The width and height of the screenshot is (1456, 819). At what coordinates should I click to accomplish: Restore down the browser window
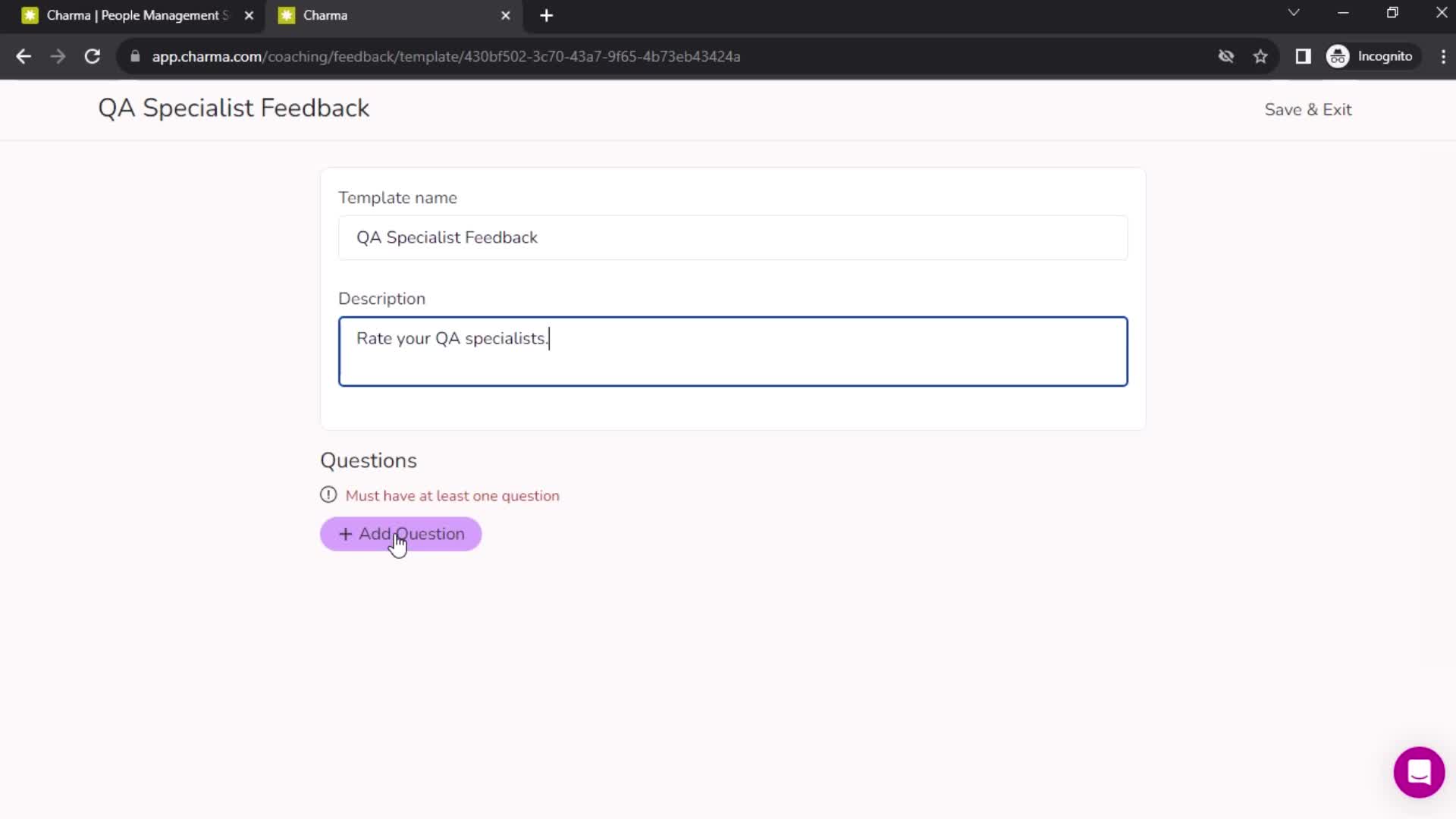click(x=1392, y=13)
